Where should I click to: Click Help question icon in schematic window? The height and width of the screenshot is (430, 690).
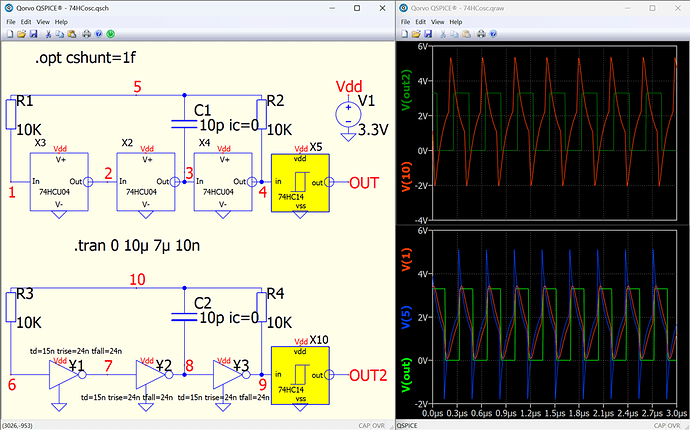pos(99,34)
